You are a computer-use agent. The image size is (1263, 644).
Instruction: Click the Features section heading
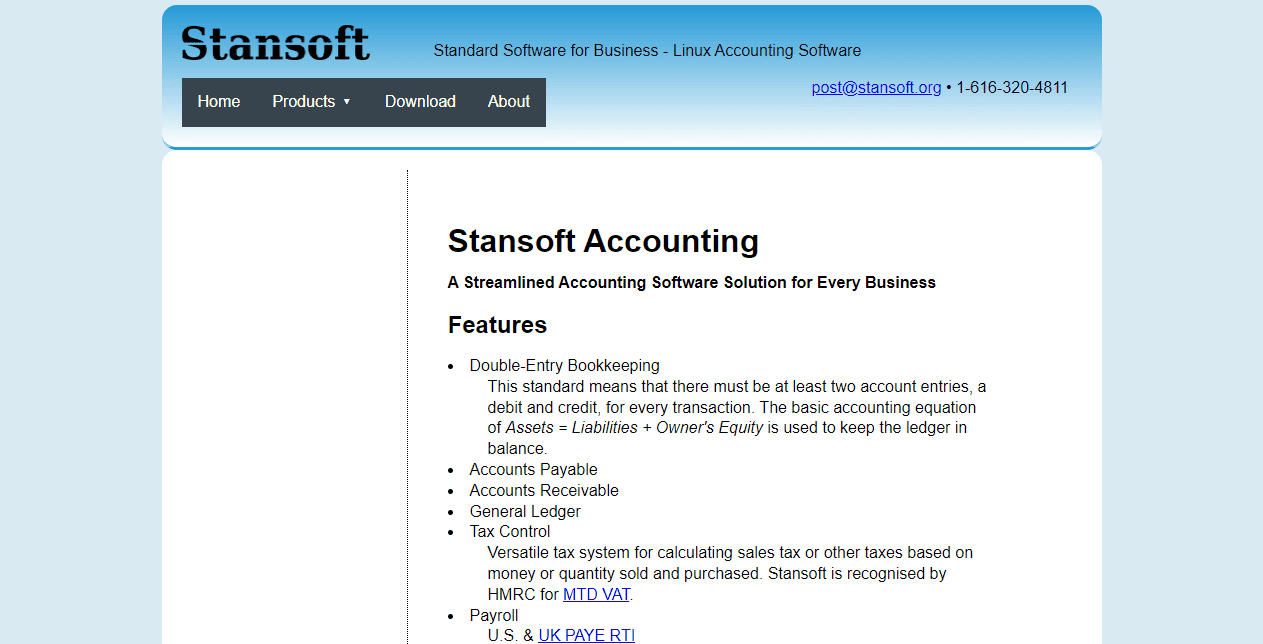[497, 325]
